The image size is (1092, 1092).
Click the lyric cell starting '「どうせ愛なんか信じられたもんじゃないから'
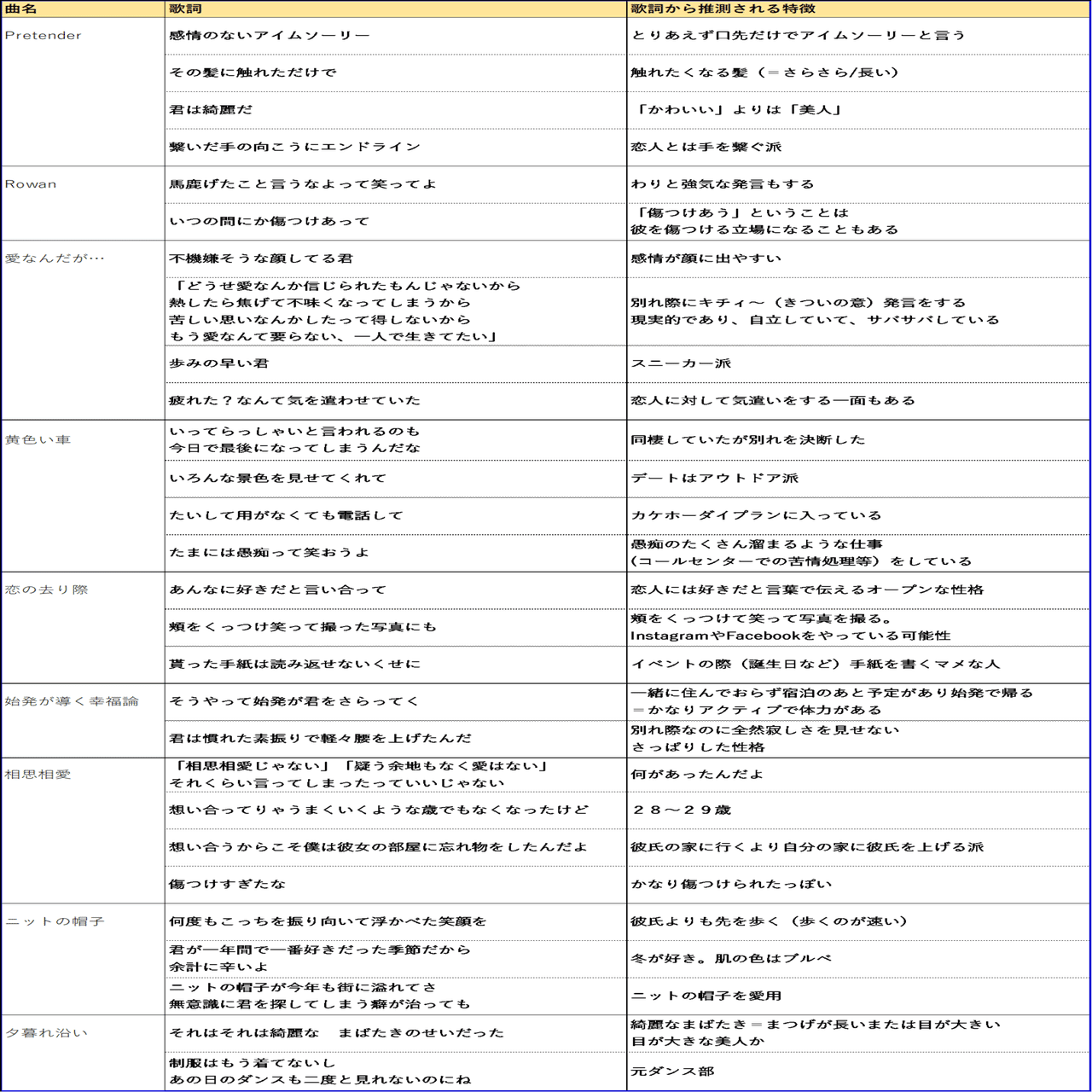point(396,311)
